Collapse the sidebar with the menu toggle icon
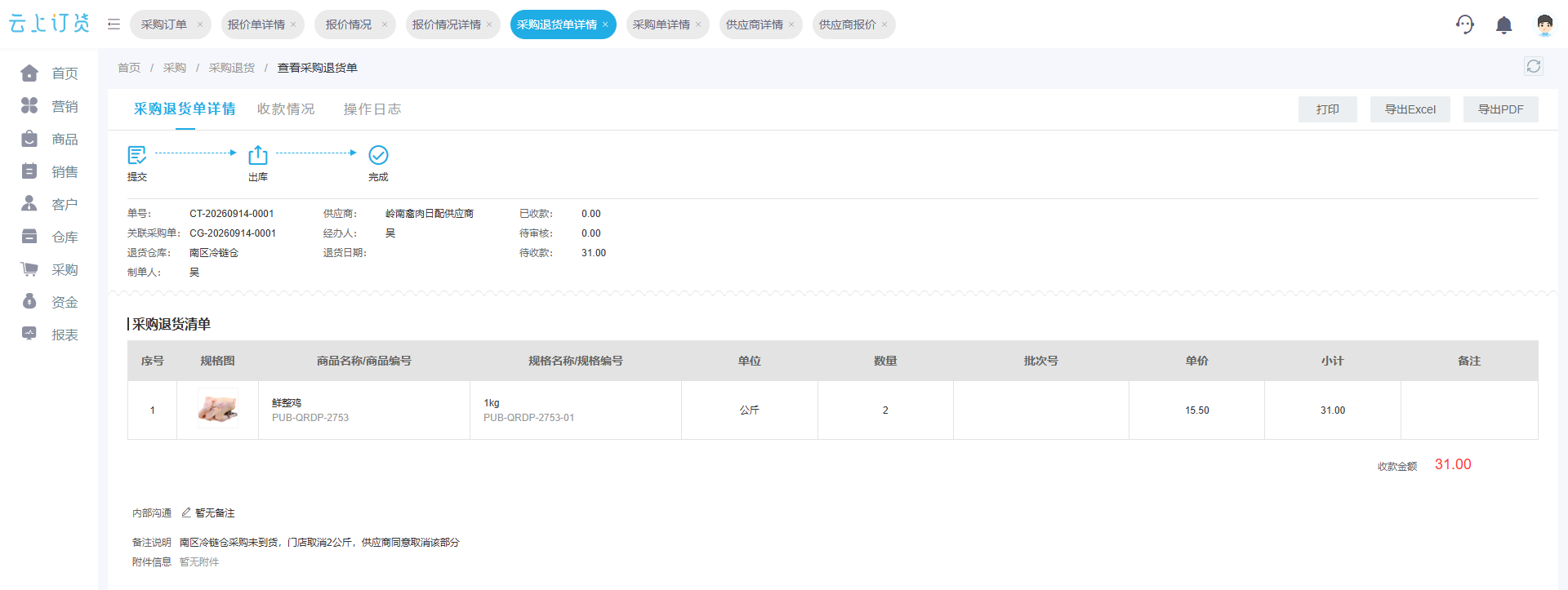 pyautogui.click(x=114, y=24)
